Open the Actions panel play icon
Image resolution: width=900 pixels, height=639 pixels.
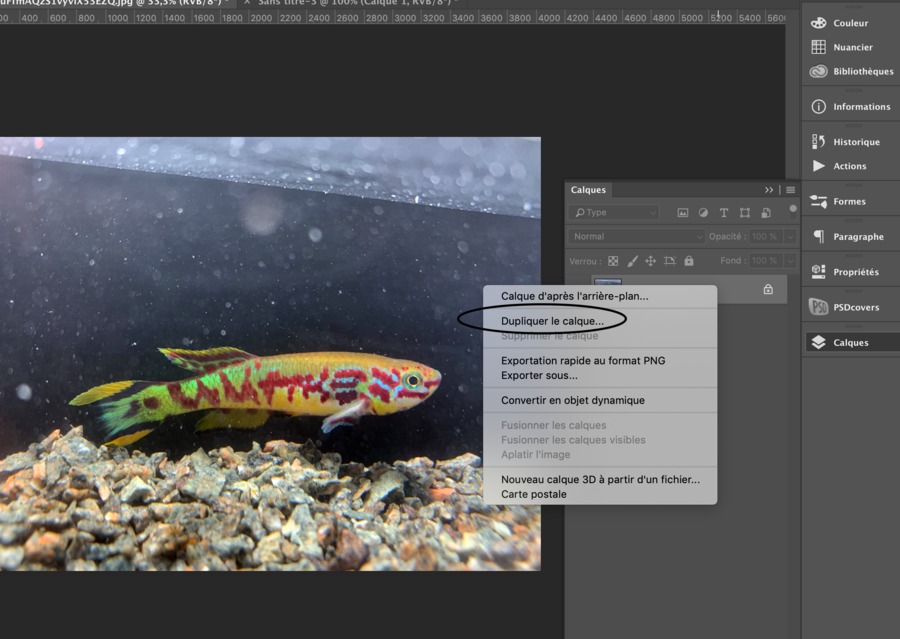(818, 166)
